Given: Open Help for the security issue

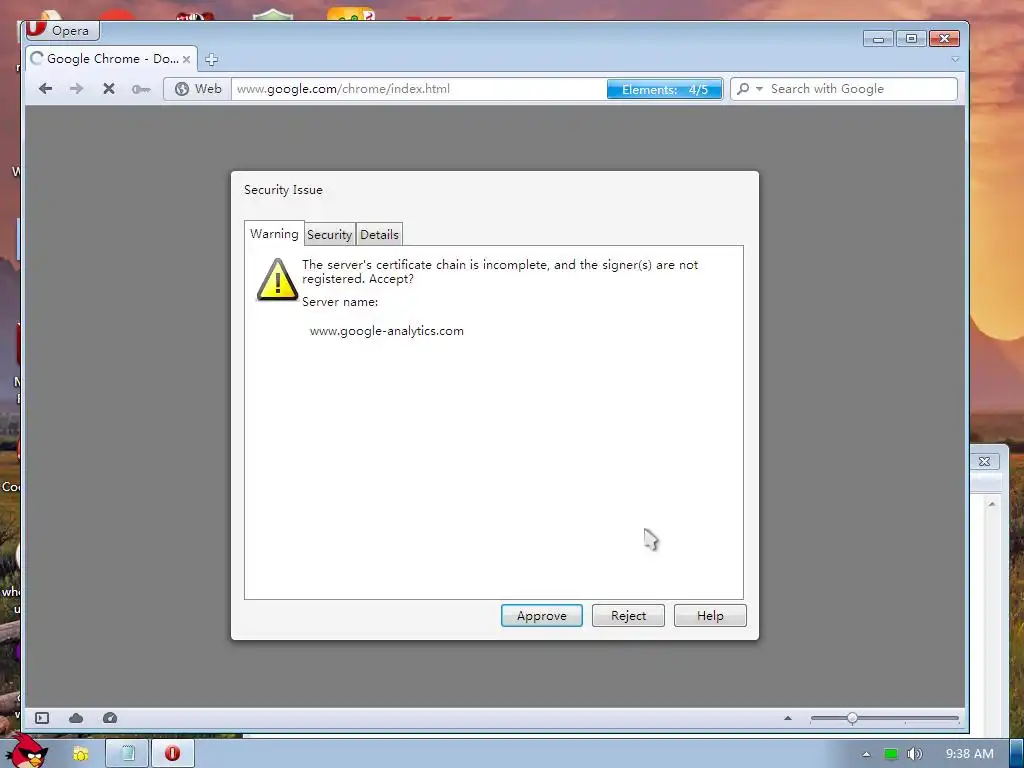Looking at the screenshot, I should pos(710,616).
